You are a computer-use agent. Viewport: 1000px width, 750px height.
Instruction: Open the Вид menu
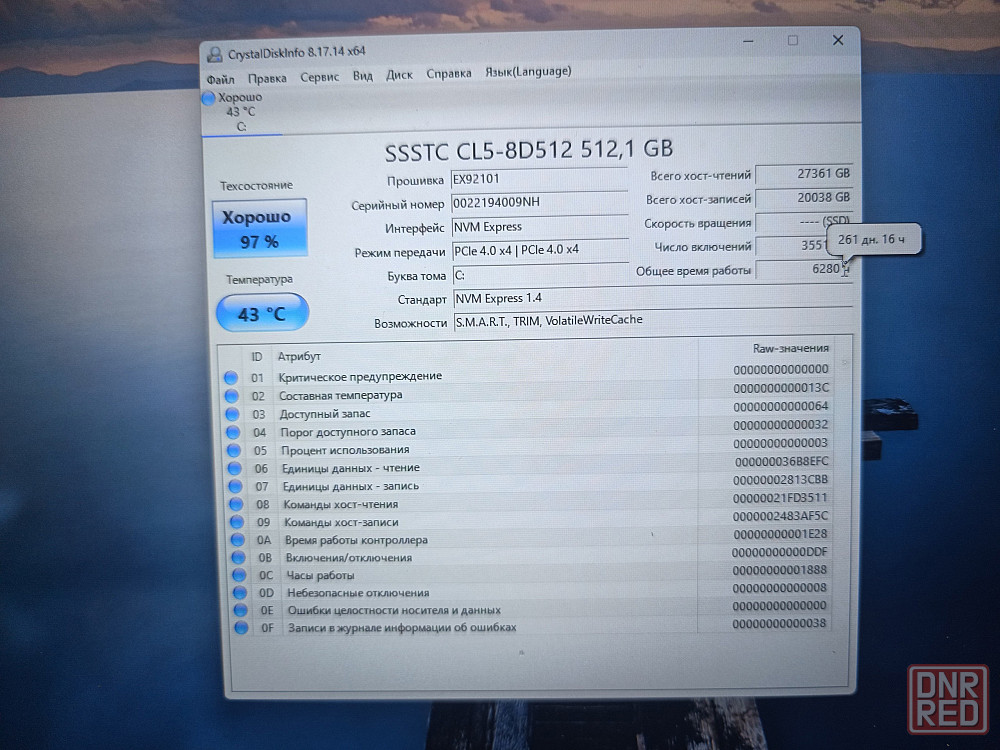(362, 76)
